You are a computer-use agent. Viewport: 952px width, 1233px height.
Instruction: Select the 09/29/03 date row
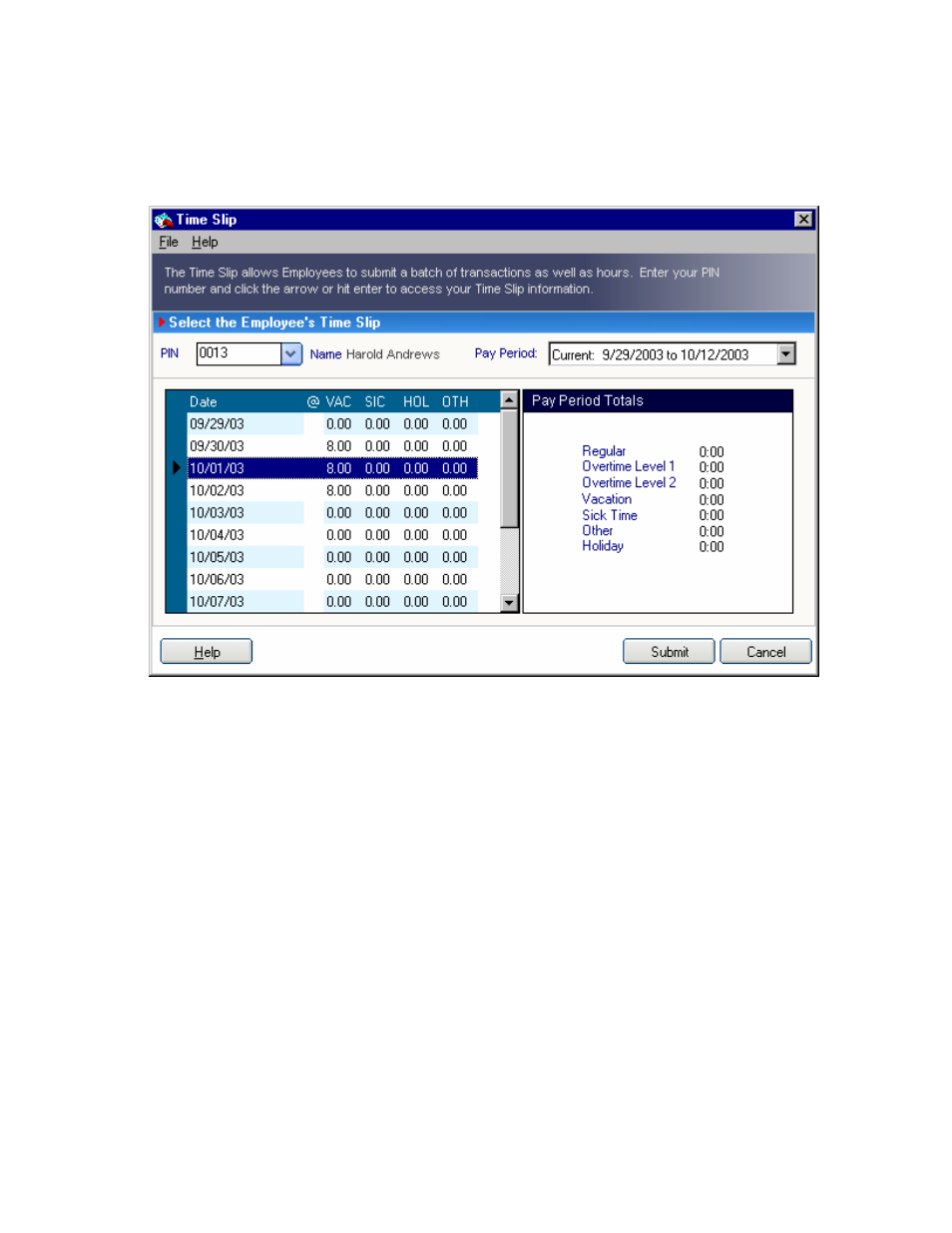pos(332,424)
